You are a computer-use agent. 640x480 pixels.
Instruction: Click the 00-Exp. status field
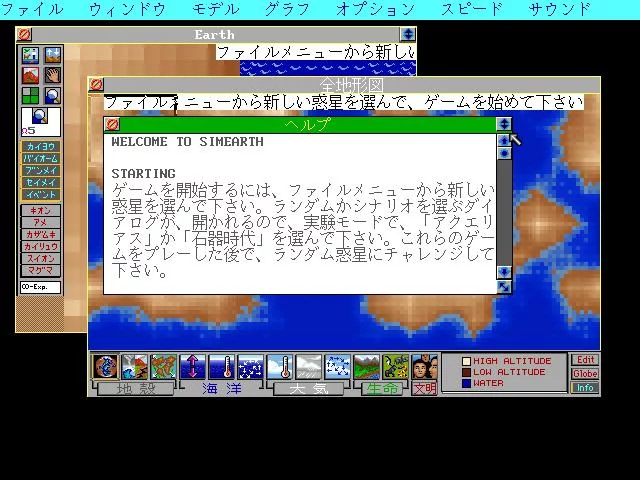point(41,287)
